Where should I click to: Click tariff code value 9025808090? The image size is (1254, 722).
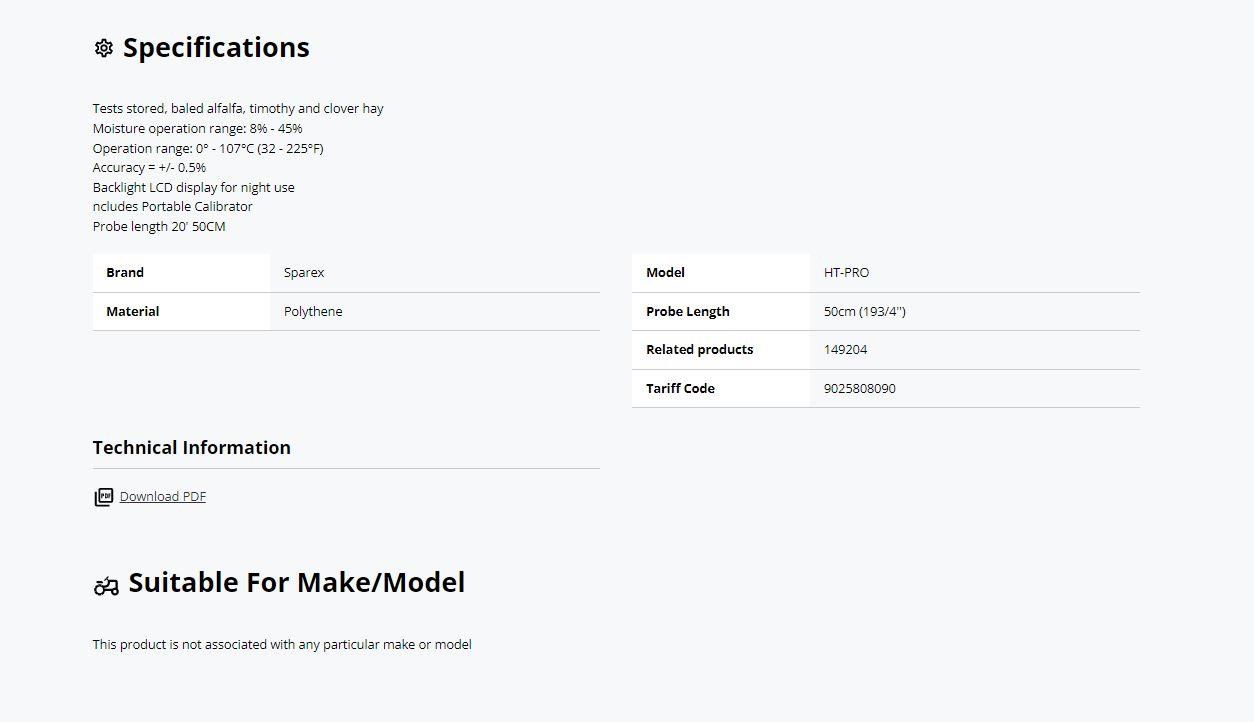click(859, 389)
